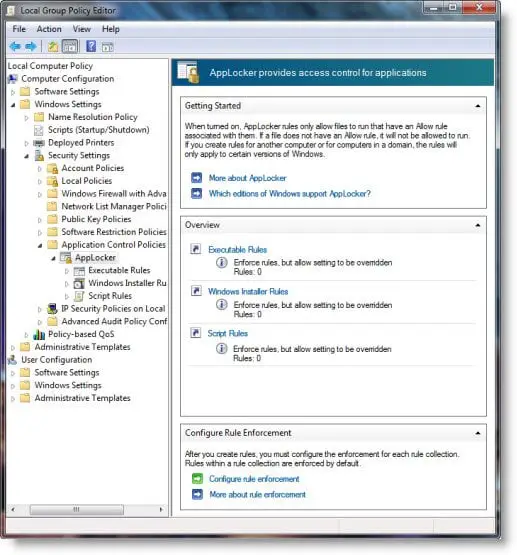This screenshot has height=555, width=517.
Task: Click the tree pane scroll right arrow
Action: [x=161, y=509]
